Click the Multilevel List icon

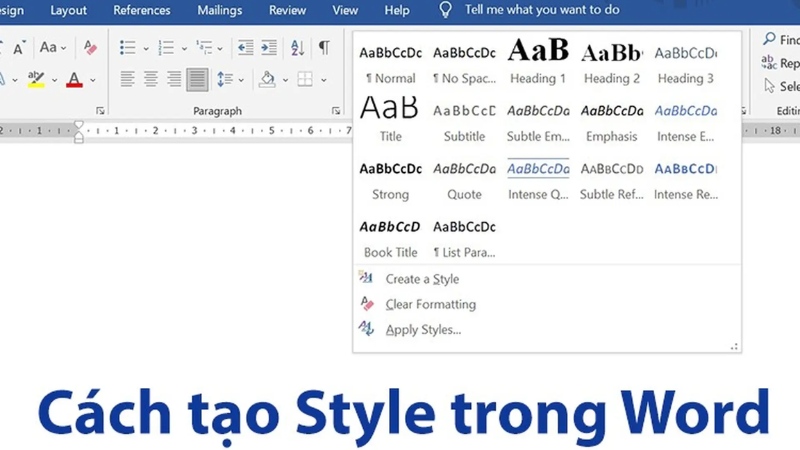(204, 48)
